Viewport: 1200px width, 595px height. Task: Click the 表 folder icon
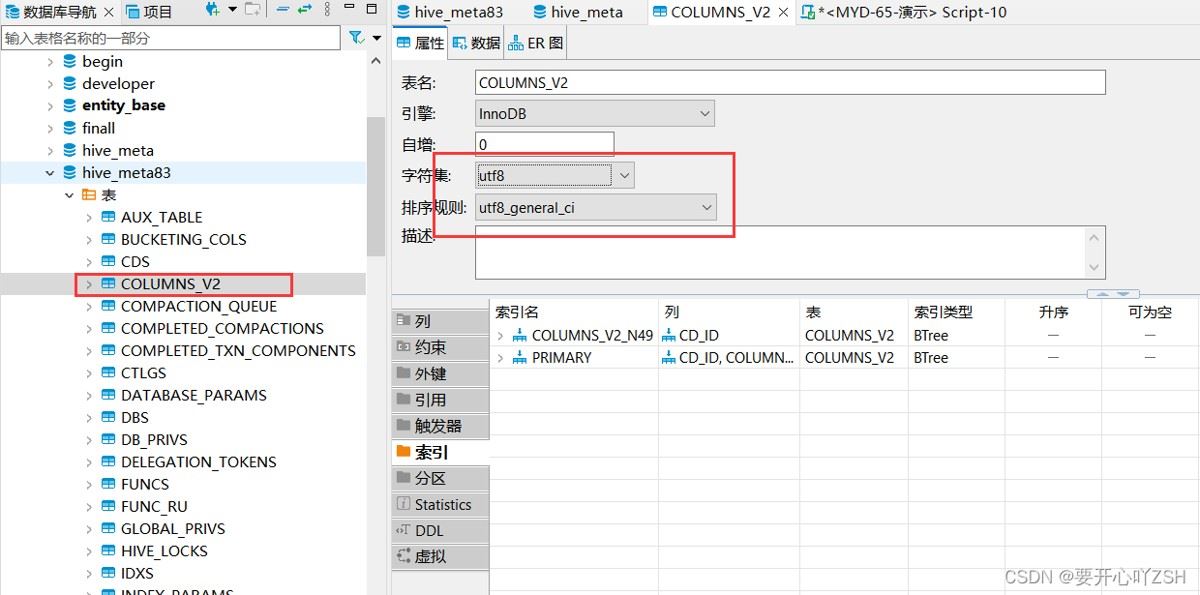[x=89, y=195]
